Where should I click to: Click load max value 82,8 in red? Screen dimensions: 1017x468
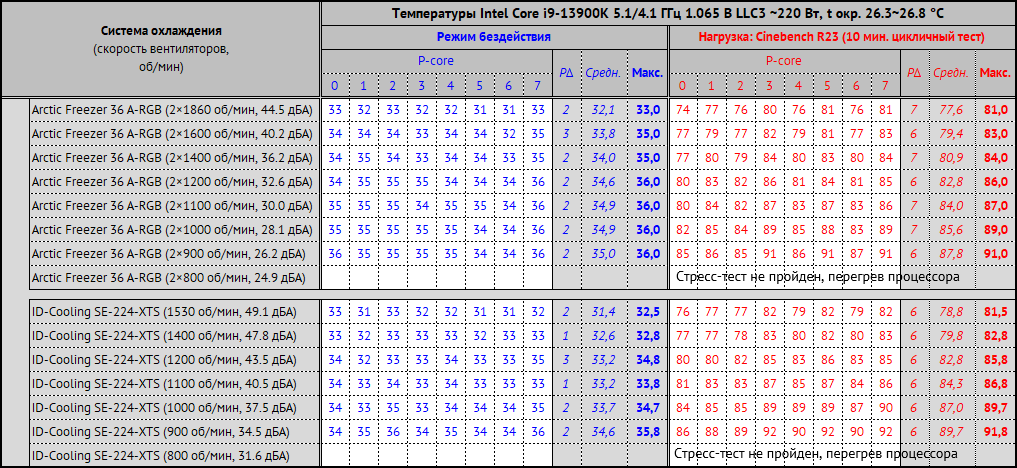tap(995, 336)
